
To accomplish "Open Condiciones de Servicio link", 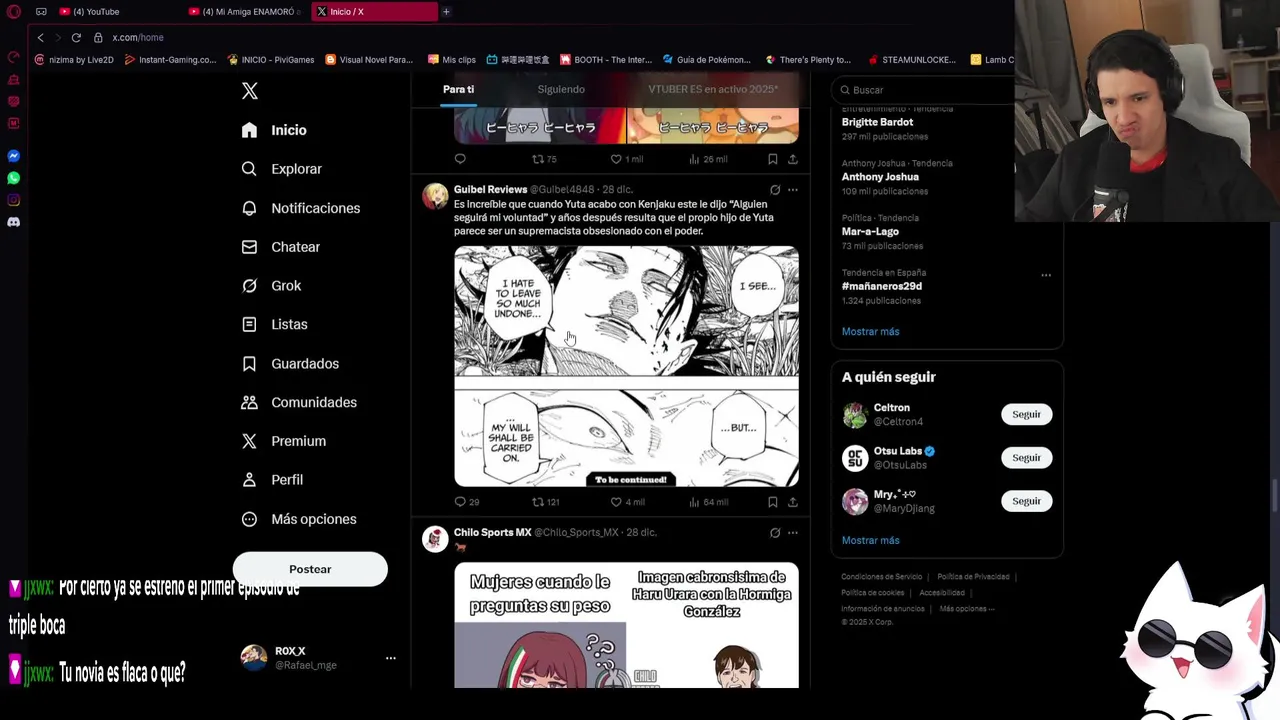I will (x=881, y=577).
